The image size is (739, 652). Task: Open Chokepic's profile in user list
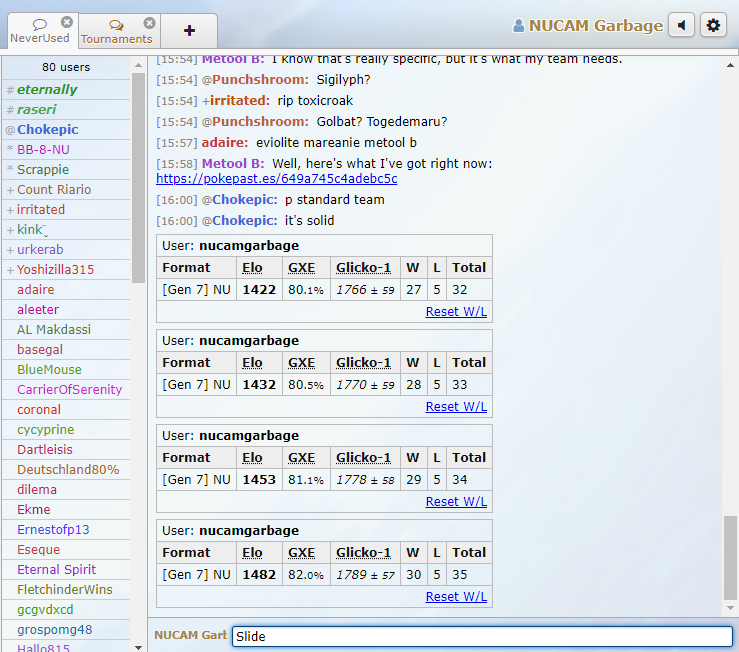tap(47, 130)
